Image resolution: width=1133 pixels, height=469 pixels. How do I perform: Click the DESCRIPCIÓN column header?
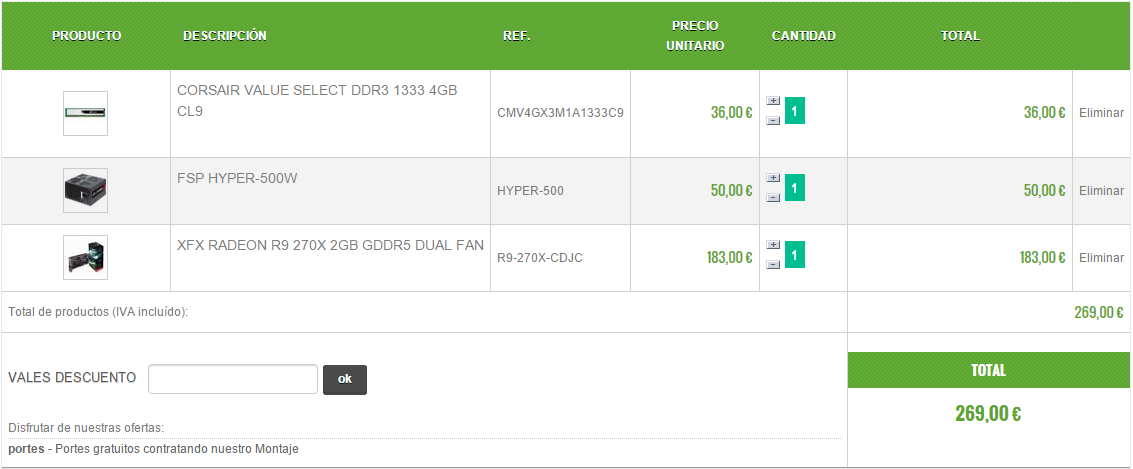pyautogui.click(x=225, y=35)
